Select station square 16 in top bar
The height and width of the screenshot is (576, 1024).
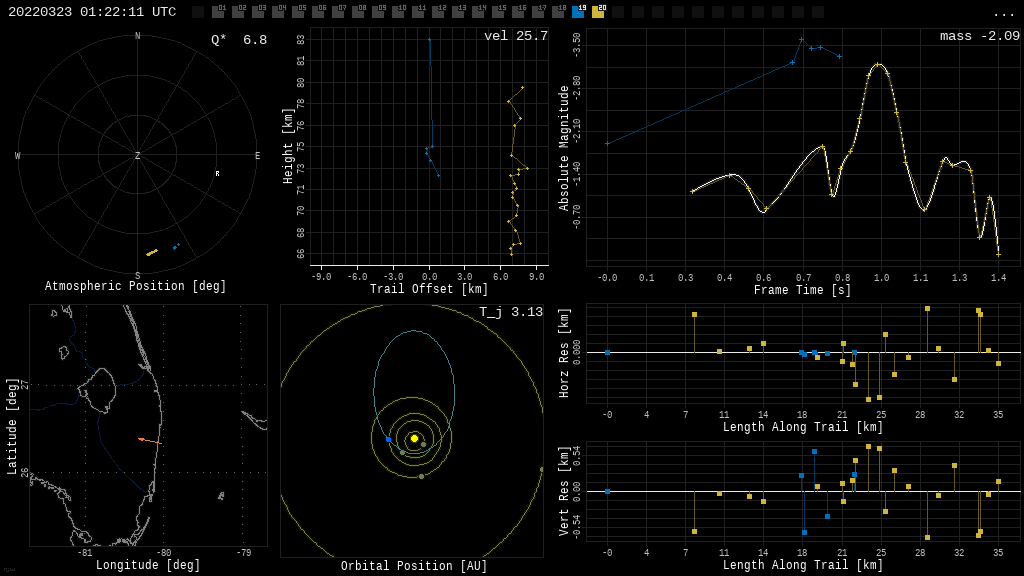click(518, 12)
